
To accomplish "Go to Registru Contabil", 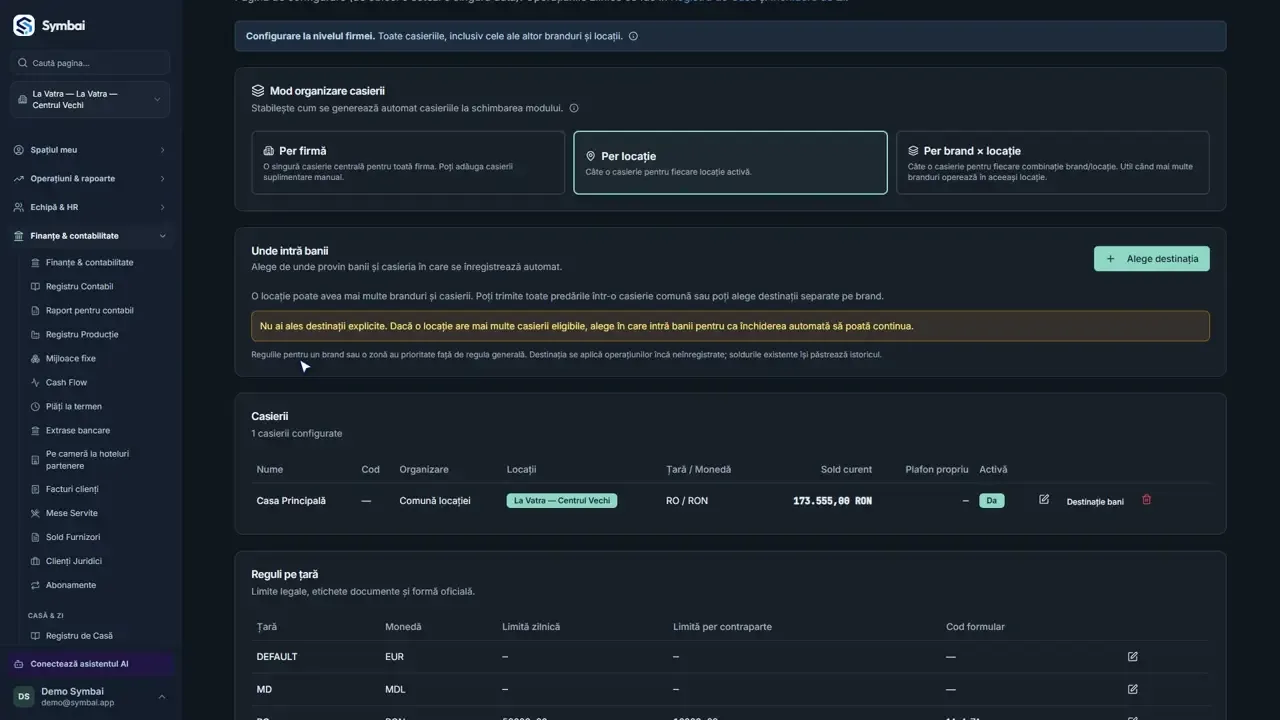I will pyautogui.click(x=80, y=286).
